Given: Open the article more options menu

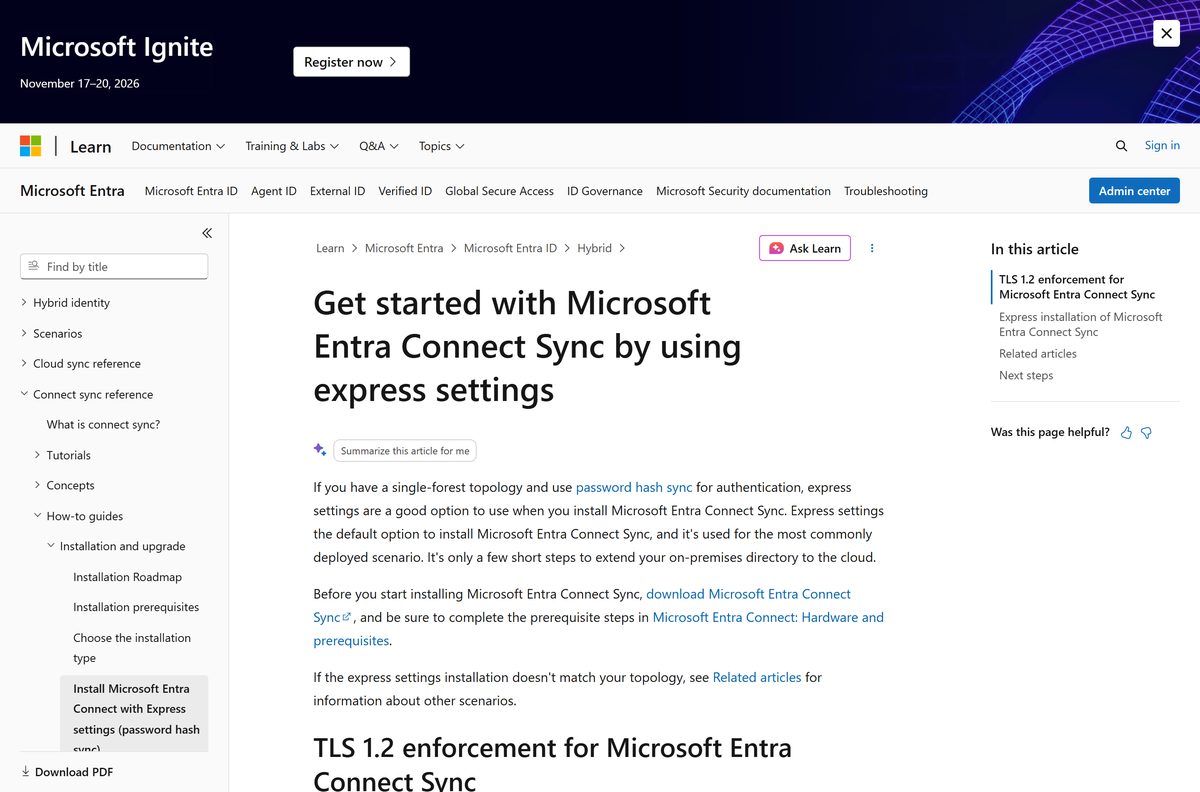Looking at the screenshot, I should pos(872,248).
